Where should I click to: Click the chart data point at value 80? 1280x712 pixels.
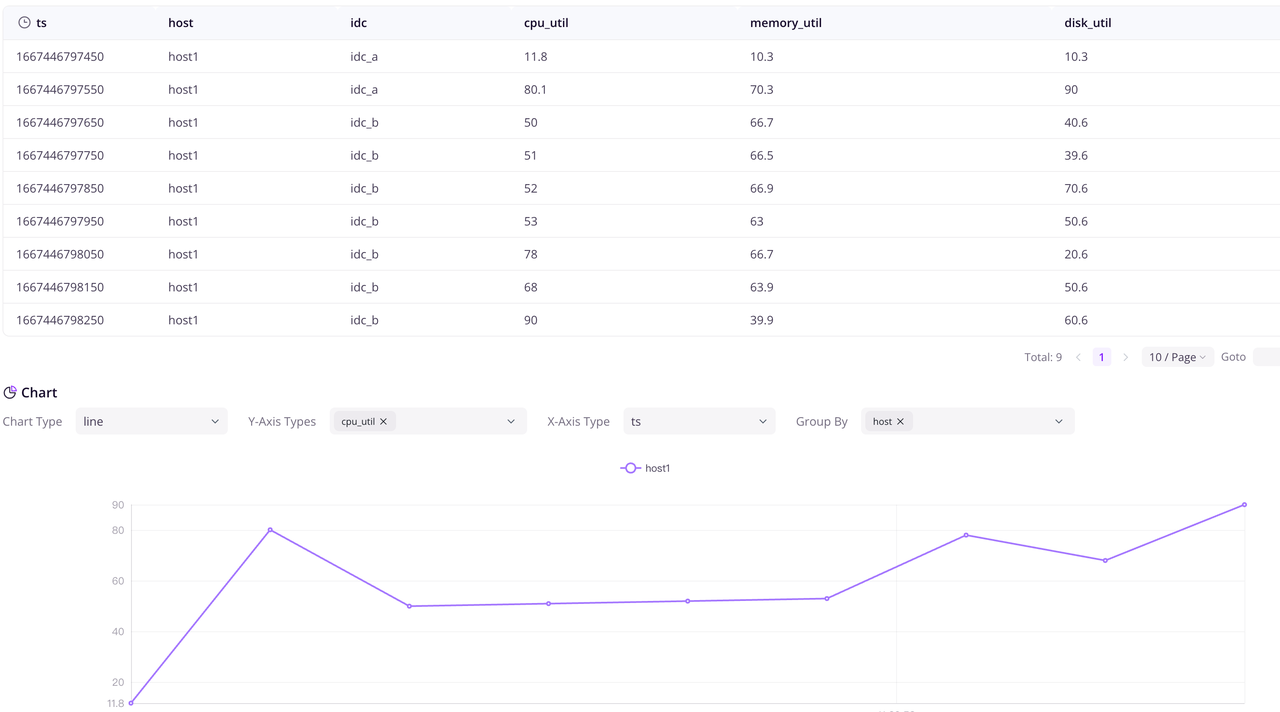click(x=270, y=530)
